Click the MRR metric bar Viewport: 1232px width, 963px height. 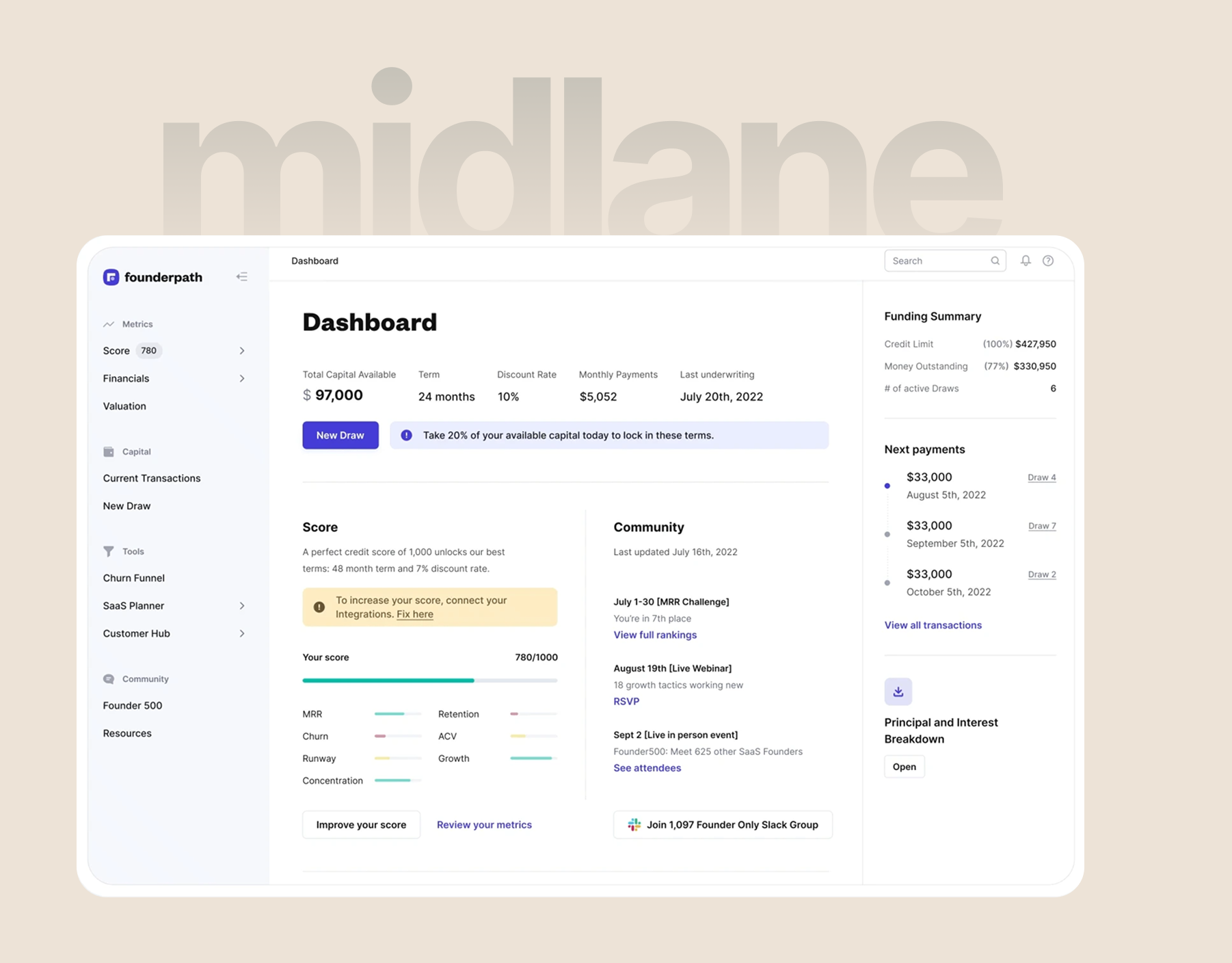tap(398, 714)
